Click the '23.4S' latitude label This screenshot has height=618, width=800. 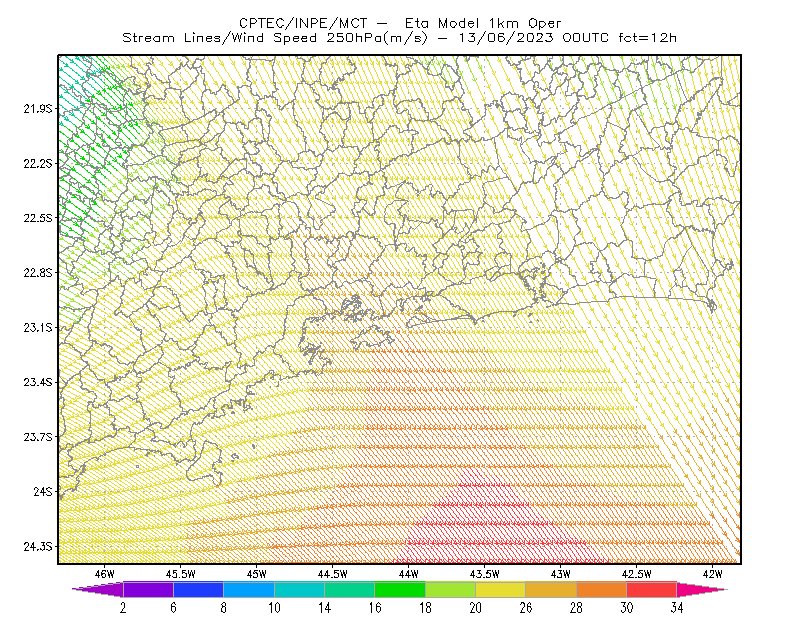coord(38,382)
